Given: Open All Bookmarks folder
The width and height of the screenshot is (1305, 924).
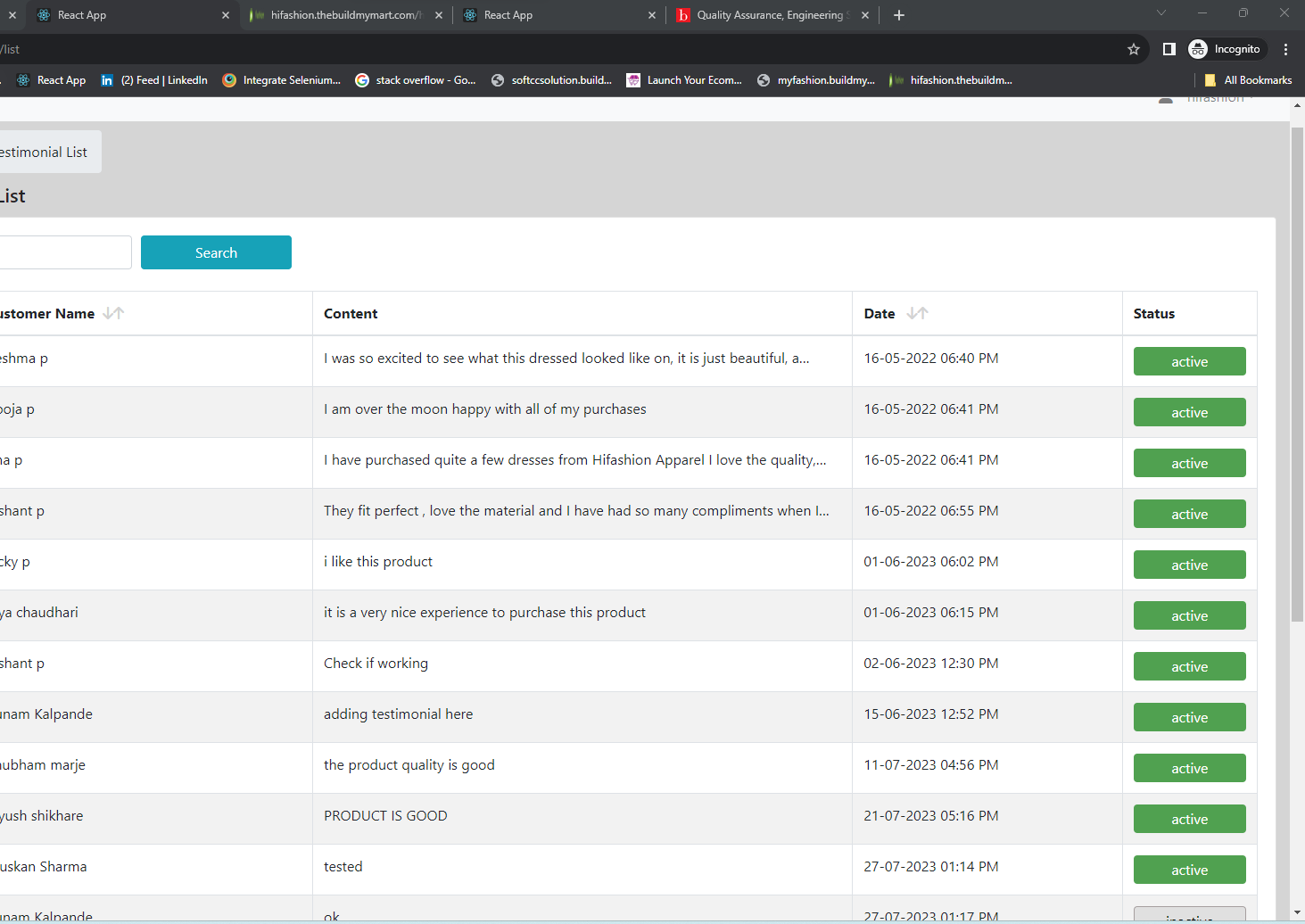Looking at the screenshot, I should click(1247, 80).
